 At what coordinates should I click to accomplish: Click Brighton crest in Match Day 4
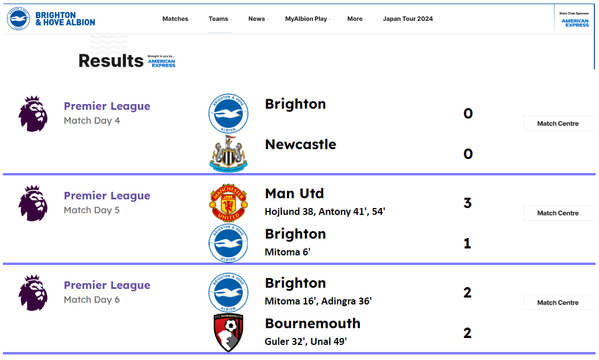228,114
